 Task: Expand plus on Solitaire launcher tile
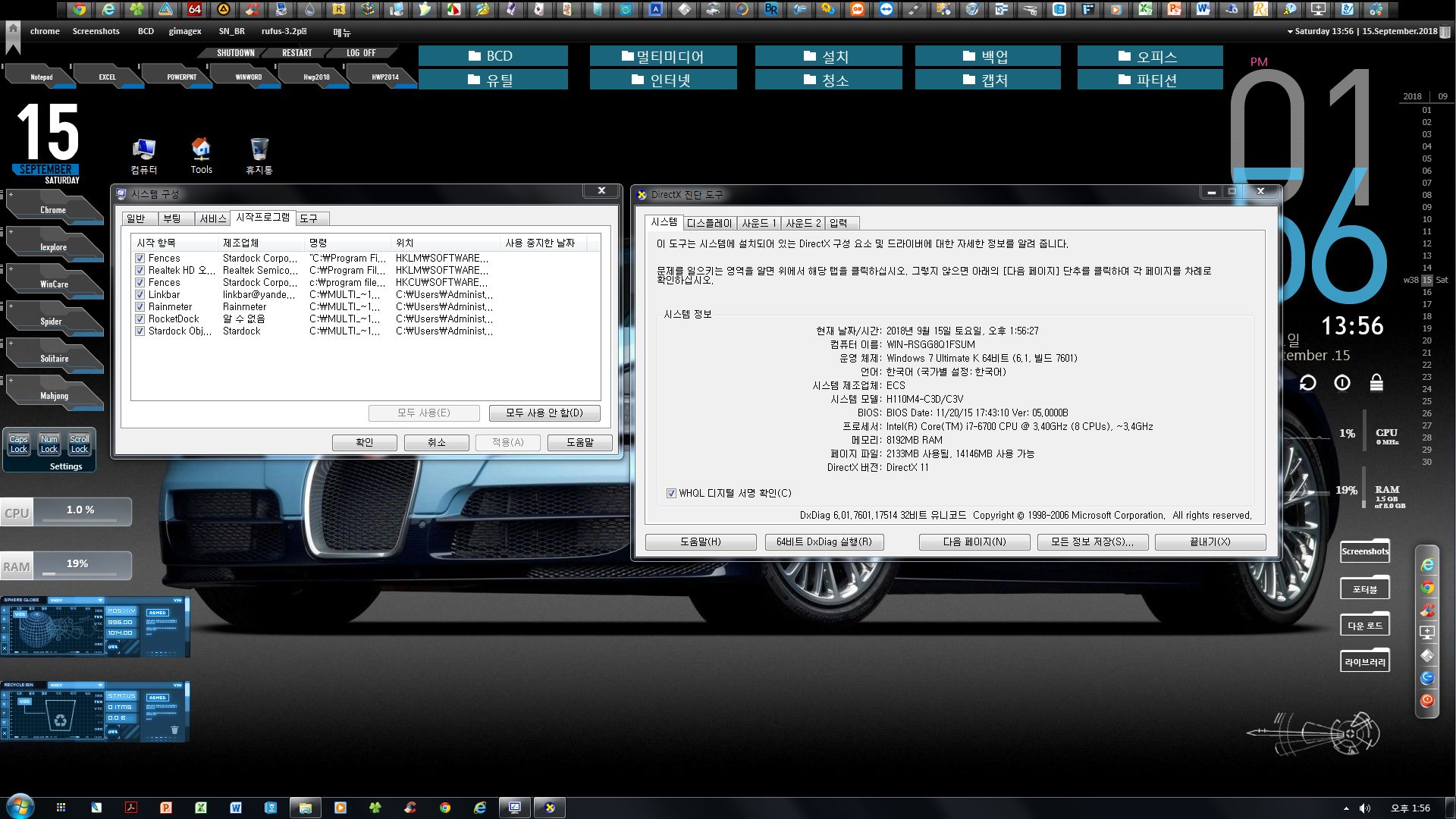click(11, 344)
